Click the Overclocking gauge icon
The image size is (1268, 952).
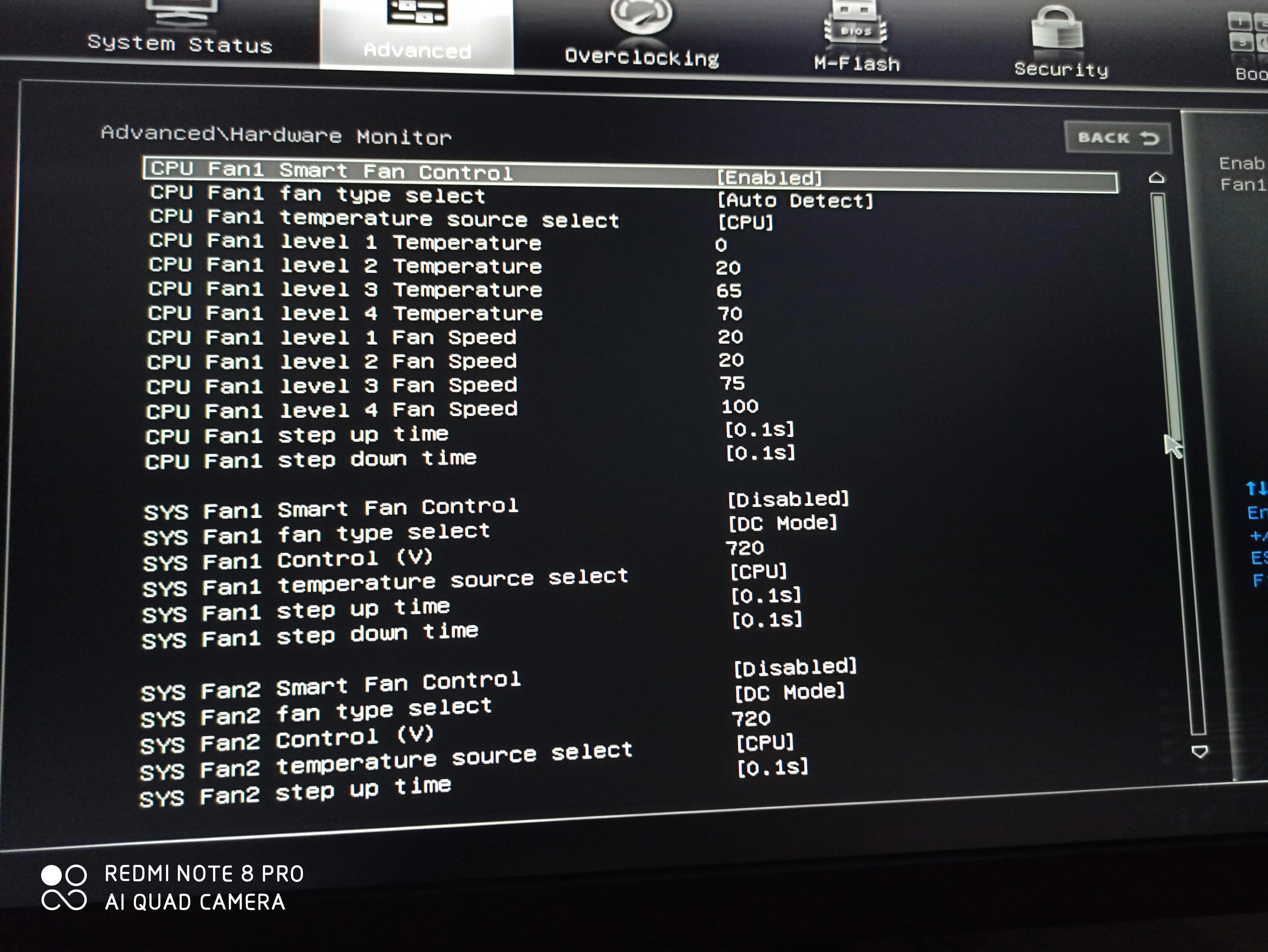pos(641,17)
